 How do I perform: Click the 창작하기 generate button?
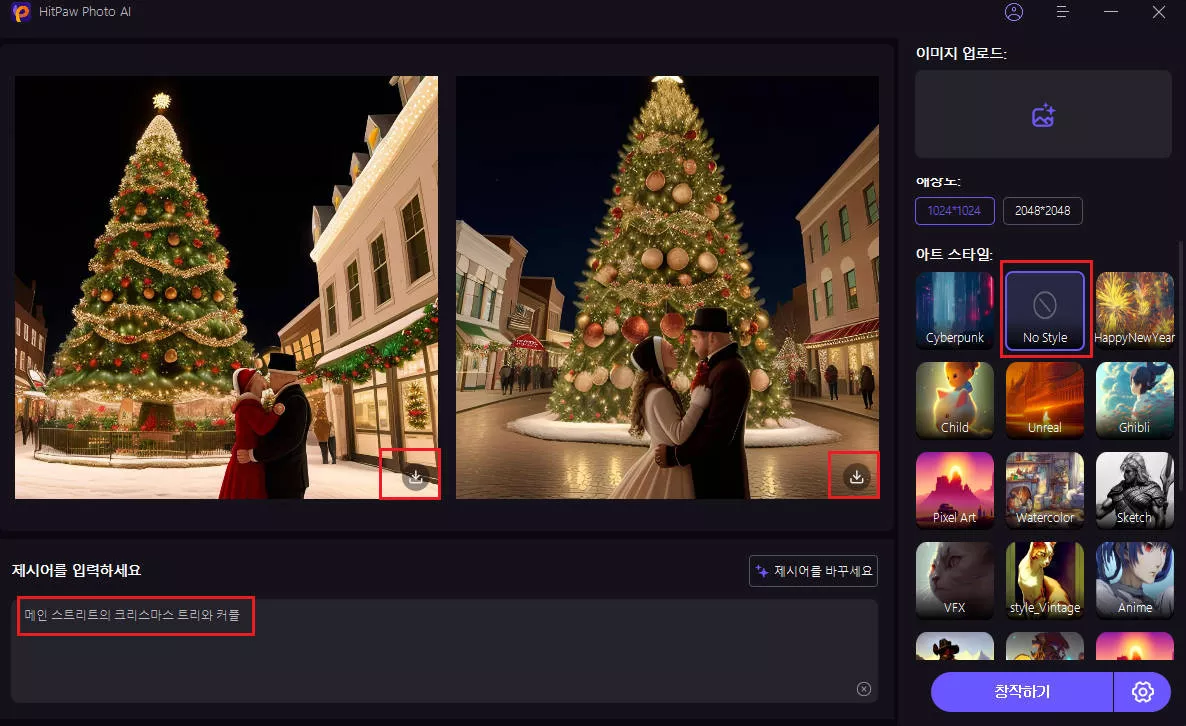pyautogui.click(x=1021, y=691)
